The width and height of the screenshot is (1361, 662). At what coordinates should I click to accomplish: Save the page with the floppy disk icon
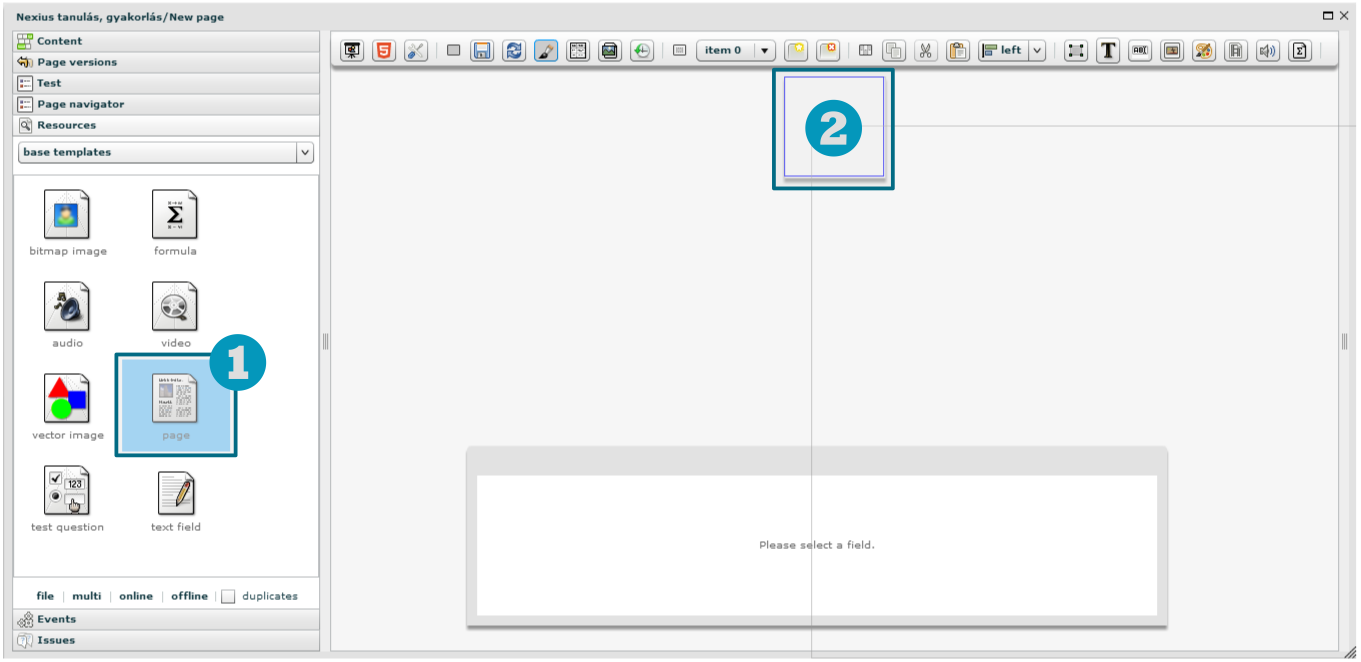click(482, 50)
